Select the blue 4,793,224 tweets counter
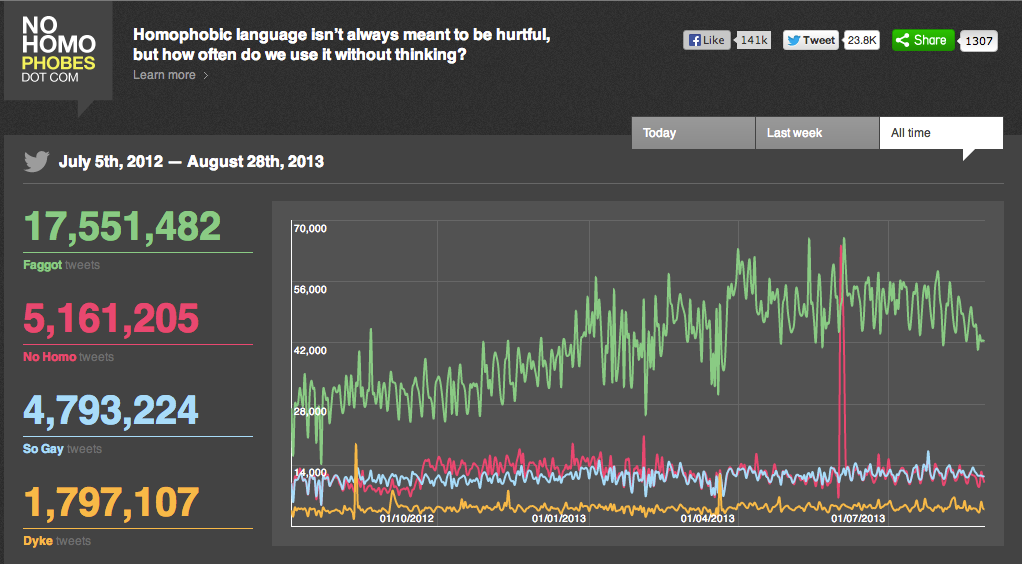This screenshot has height=564, width=1022. [x=111, y=411]
